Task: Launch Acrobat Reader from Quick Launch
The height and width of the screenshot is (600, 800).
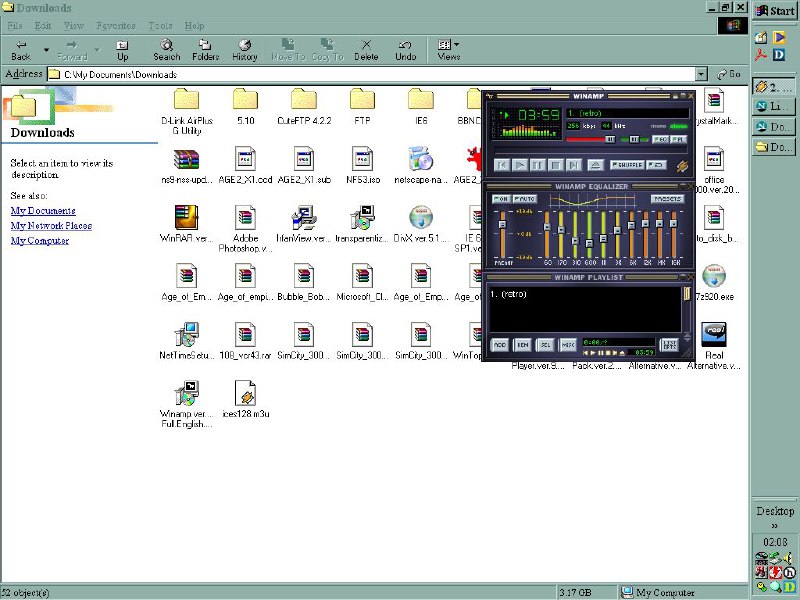Action: pos(761,54)
